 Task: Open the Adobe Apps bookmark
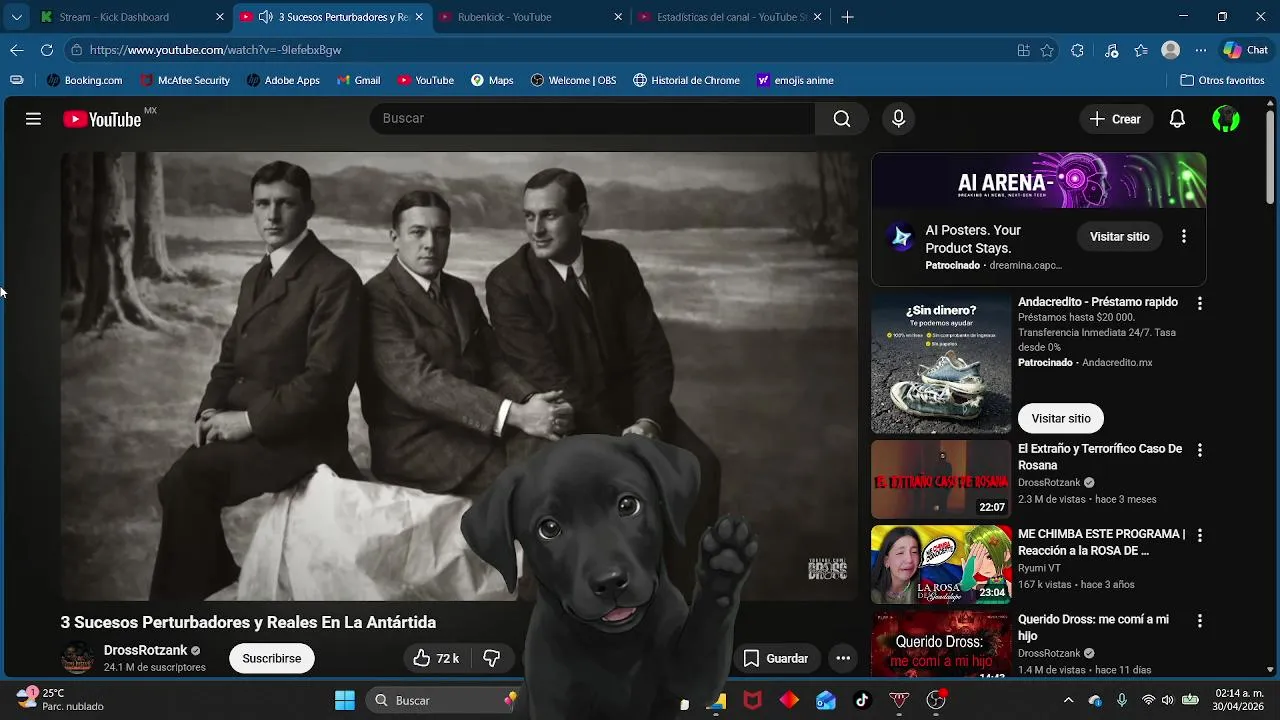pos(283,80)
